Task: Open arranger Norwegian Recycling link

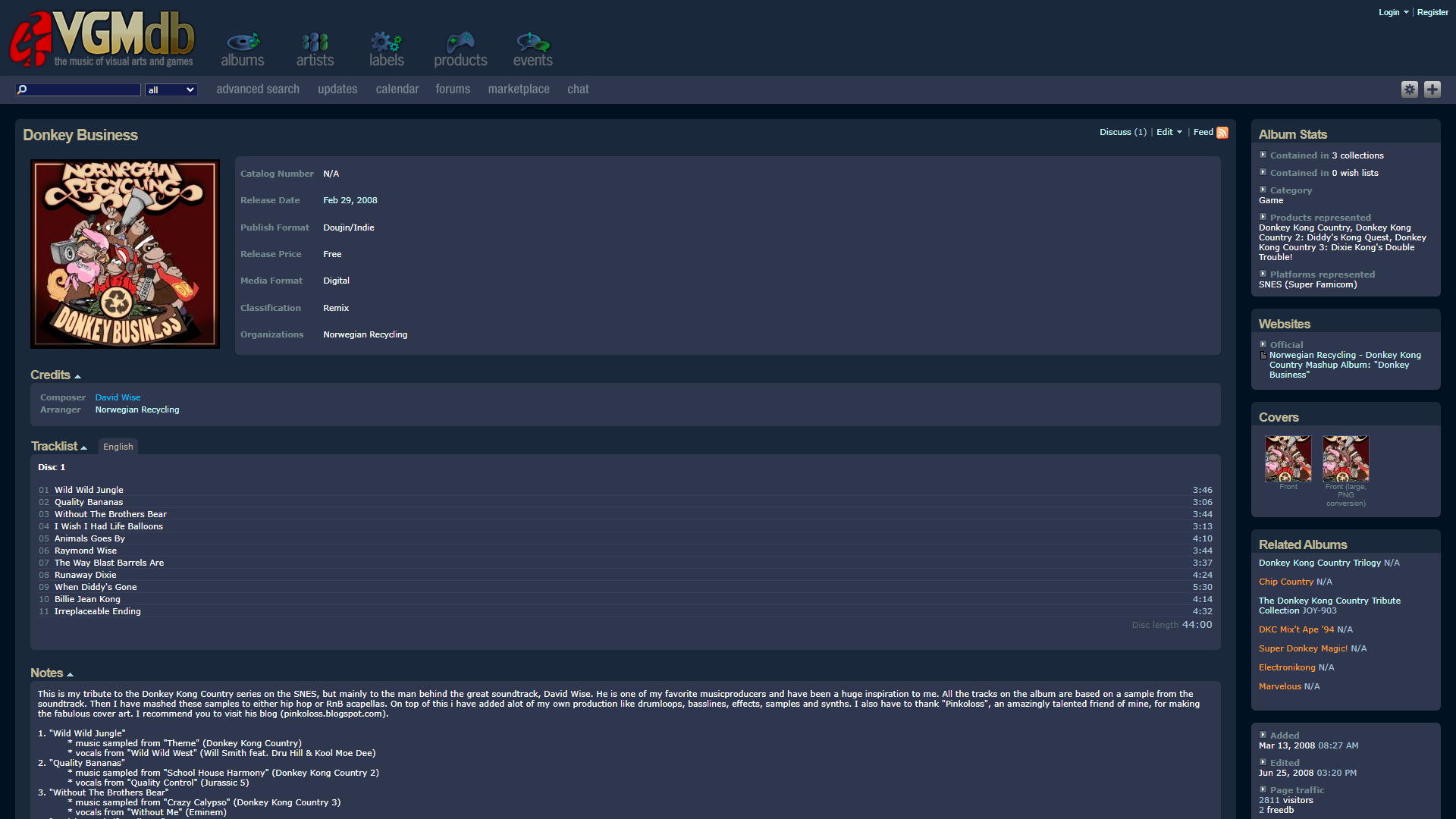Action: (137, 409)
